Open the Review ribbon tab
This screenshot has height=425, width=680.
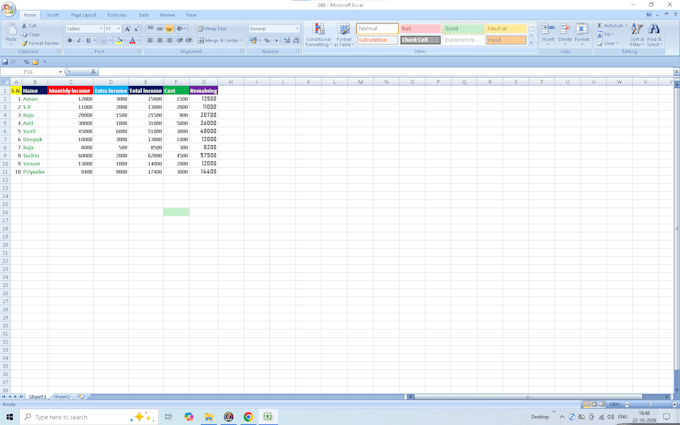tap(167, 15)
